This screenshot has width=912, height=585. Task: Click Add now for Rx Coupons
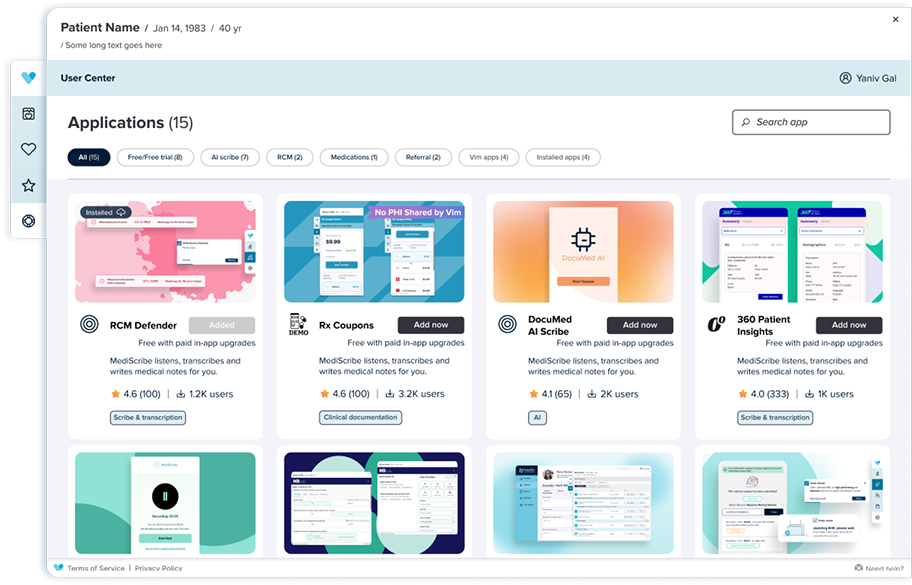(431, 325)
